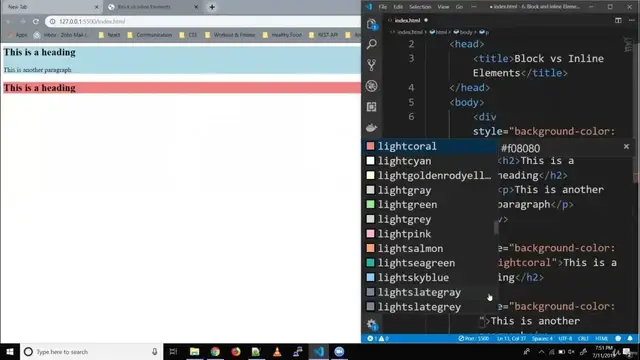Open the Extensions view in VS Code
The width and height of the screenshot is (640, 360).
click(371, 107)
